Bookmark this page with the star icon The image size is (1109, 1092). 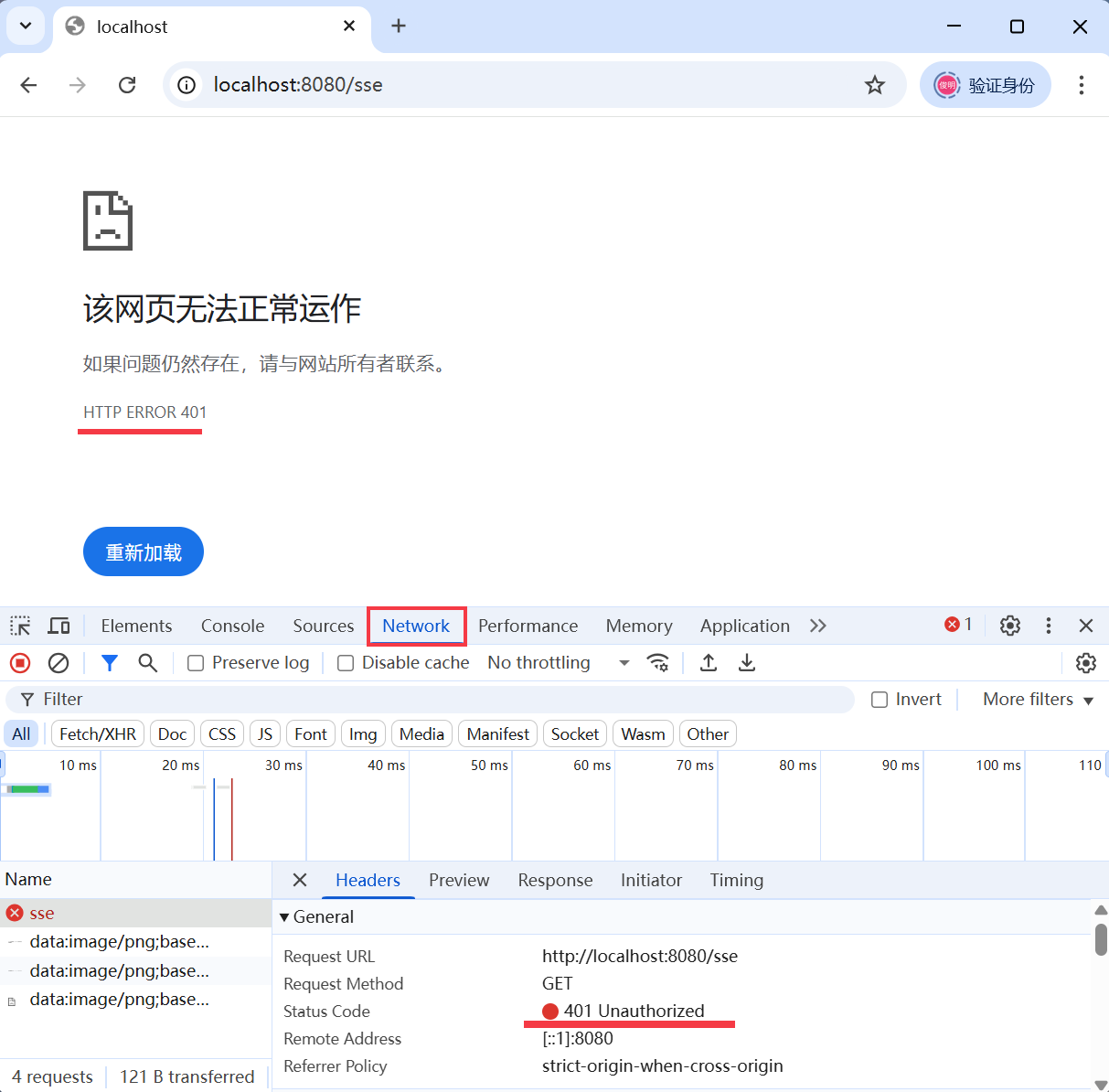pyautogui.click(x=875, y=85)
